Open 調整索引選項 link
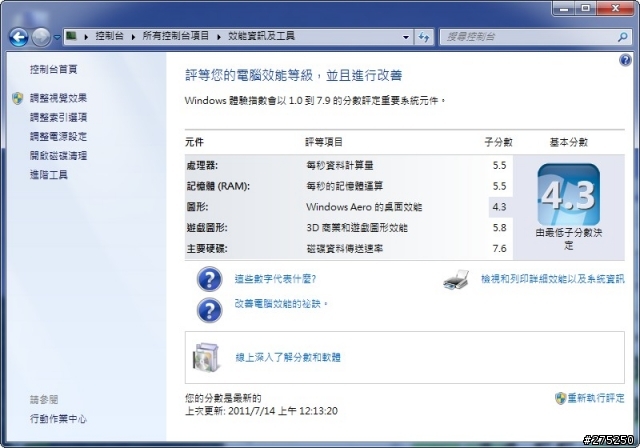 pyautogui.click(x=58, y=118)
